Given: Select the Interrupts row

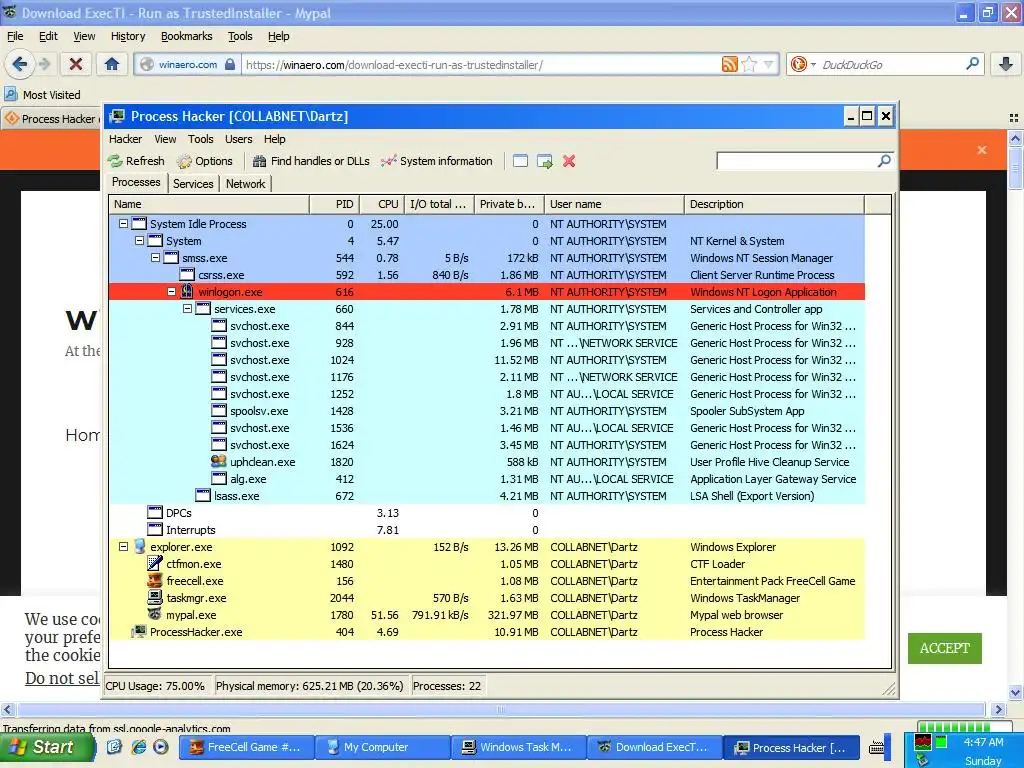Looking at the screenshot, I should [x=487, y=530].
